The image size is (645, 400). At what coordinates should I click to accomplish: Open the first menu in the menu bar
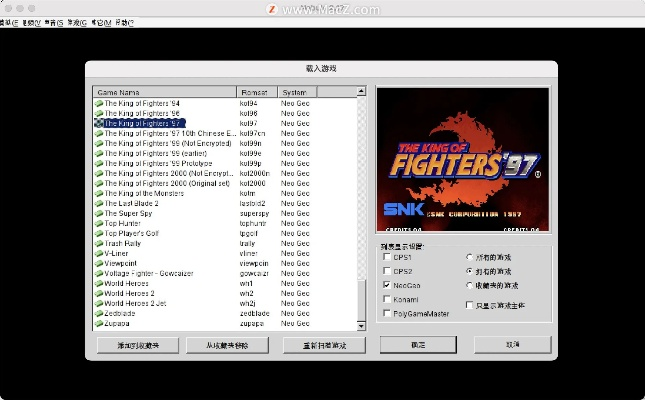[x=8, y=22]
